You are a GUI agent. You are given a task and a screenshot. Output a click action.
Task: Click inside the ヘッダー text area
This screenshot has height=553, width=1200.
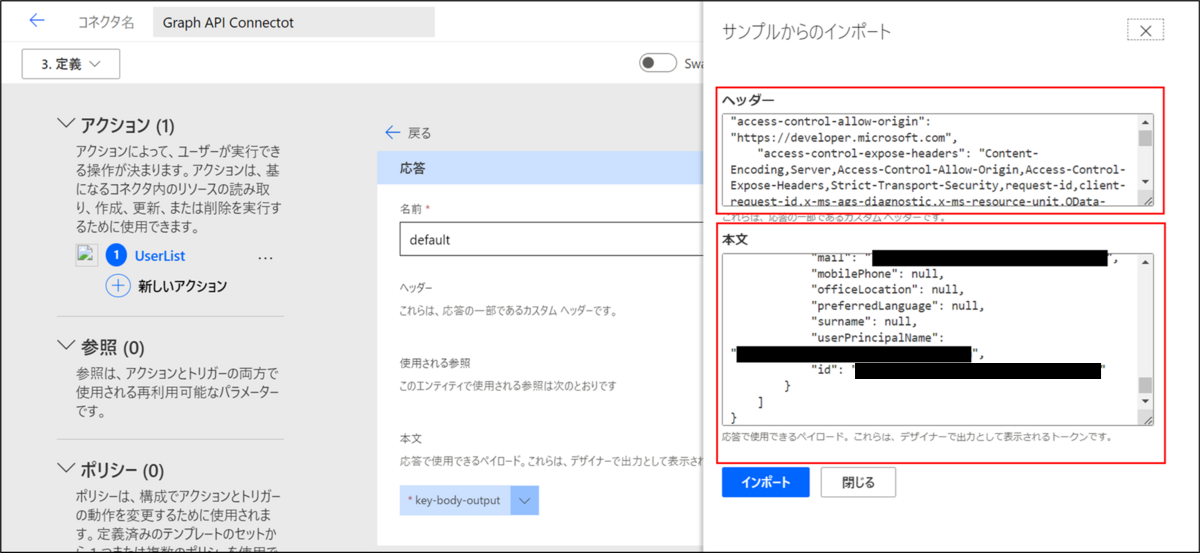[930, 160]
